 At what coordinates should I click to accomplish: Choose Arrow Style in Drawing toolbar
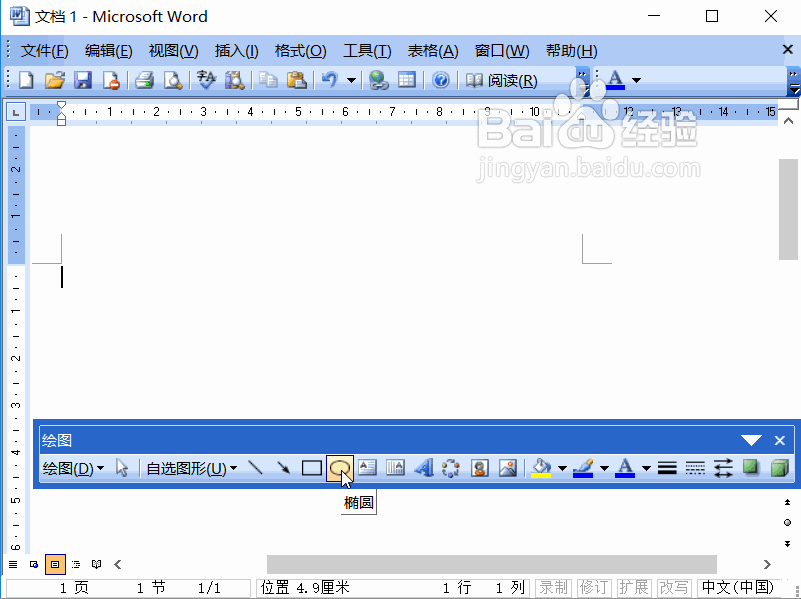[x=723, y=468]
